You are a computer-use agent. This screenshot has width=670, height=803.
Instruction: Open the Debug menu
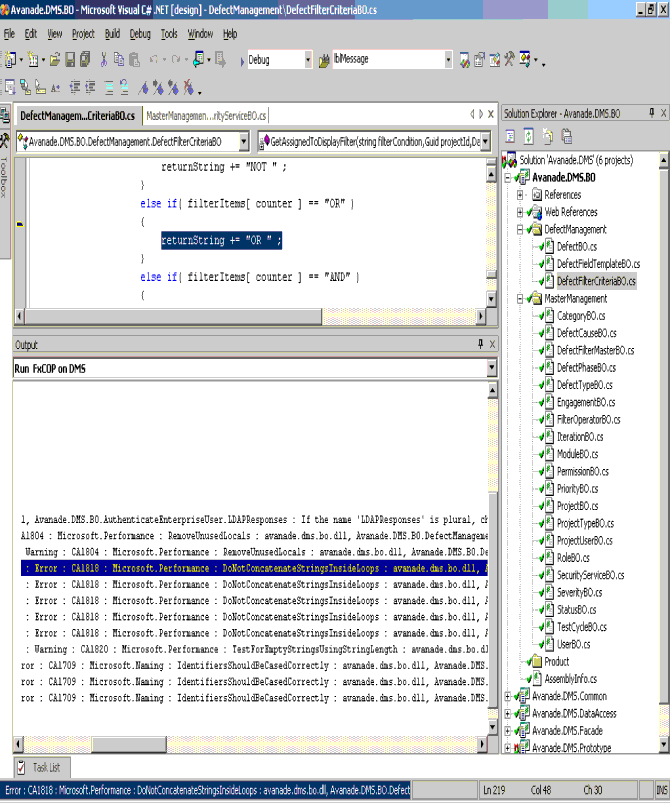[140, 34]
